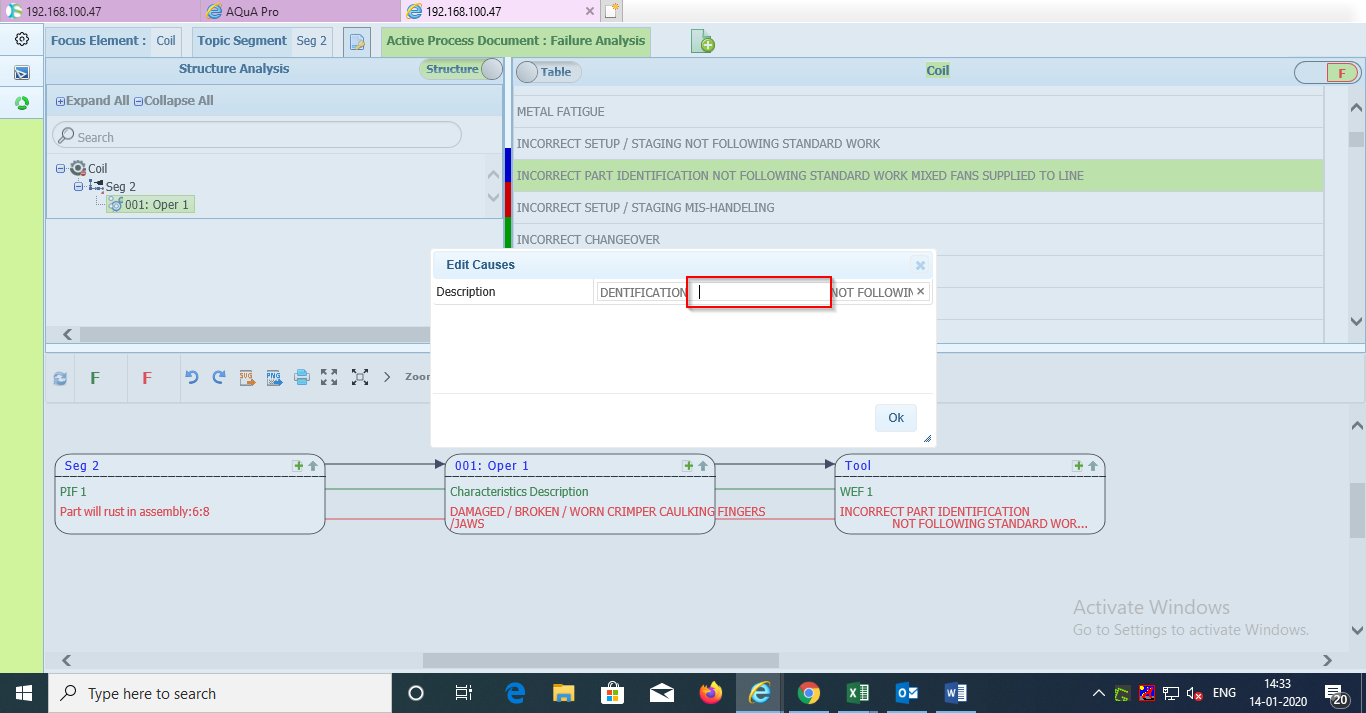Click the up arrow on 001: Oper 1 node
The height and width of the screenshot is (713, 1366).
point(703,466)
